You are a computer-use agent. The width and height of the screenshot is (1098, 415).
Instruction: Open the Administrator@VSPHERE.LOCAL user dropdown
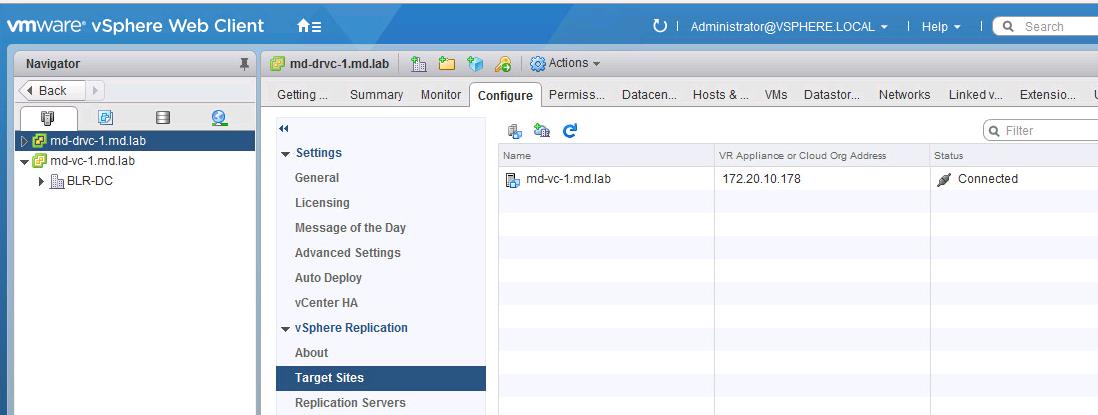pyautogui.click(x=789, y=27)
